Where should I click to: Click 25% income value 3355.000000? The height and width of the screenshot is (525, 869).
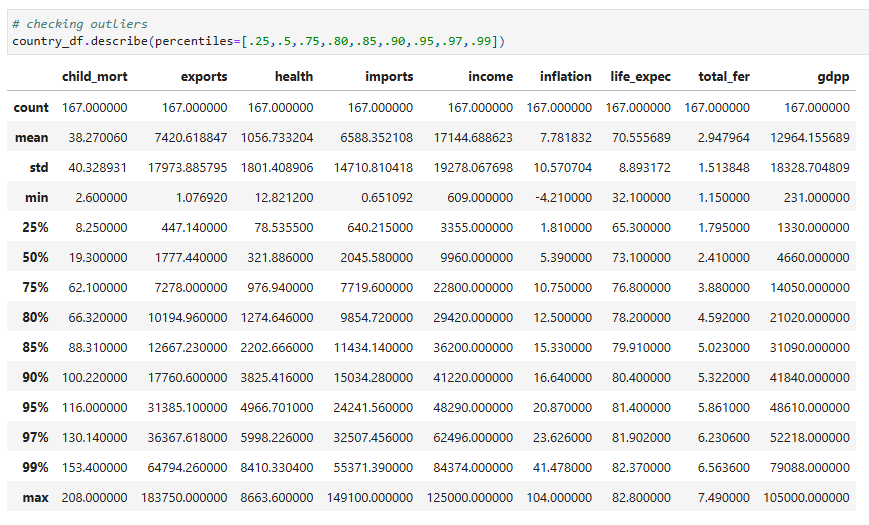tap(477, 227)
